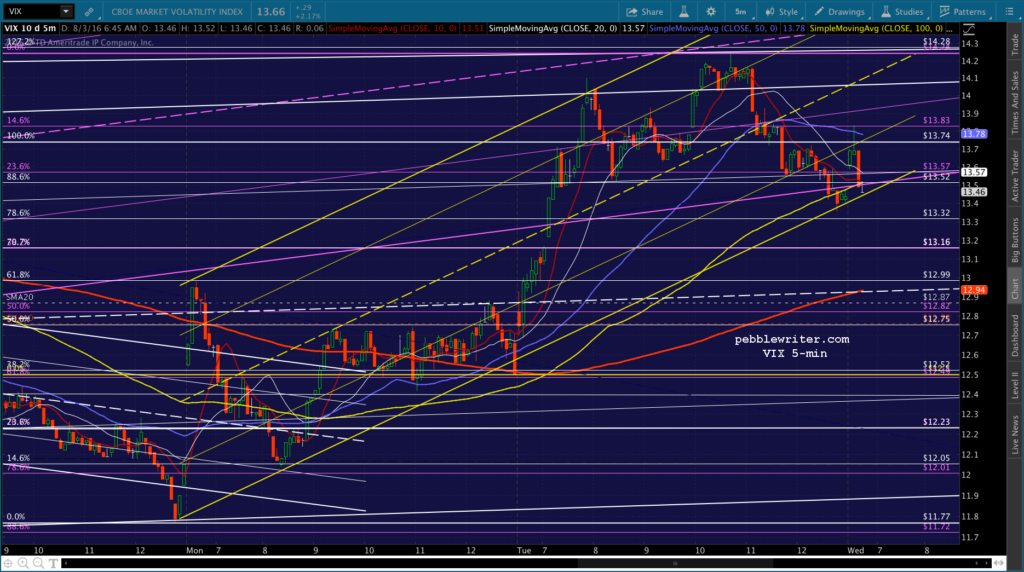This screenshot has width=1024, height=572.
Task: Click the SMA20 label on chart
Action: coord(20,297)
